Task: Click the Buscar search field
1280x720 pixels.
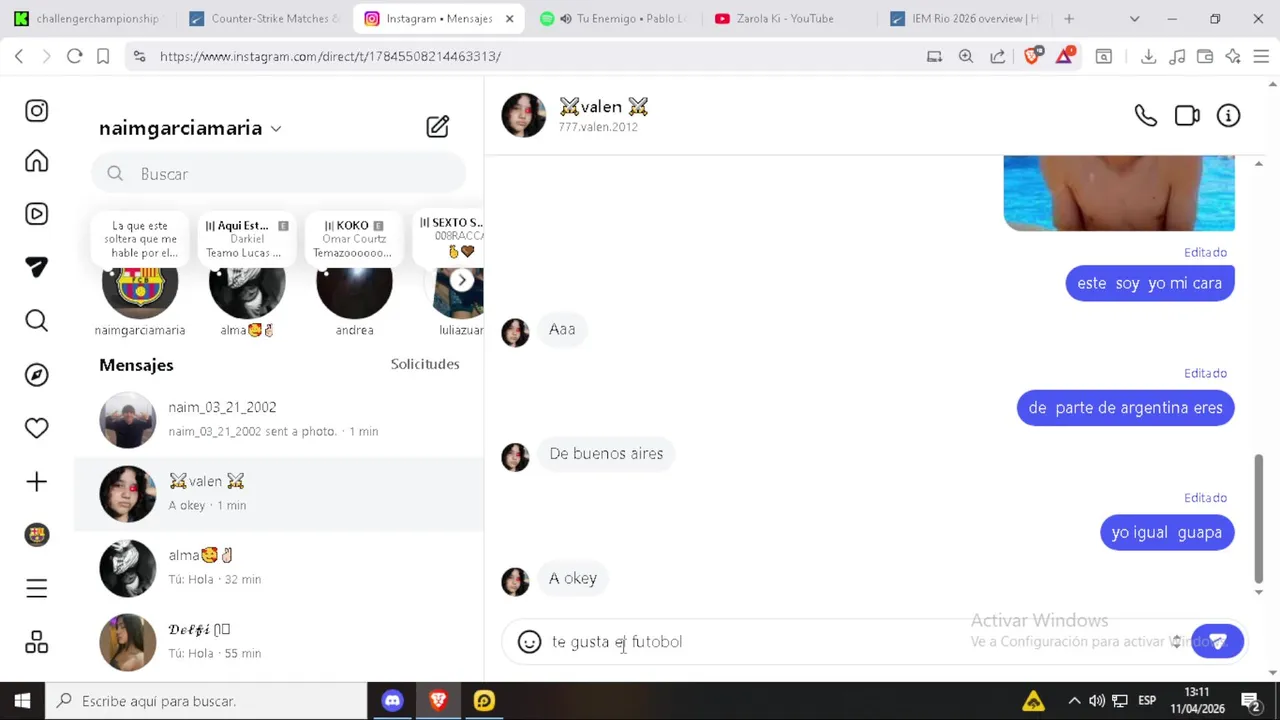Action: point(279,174)
